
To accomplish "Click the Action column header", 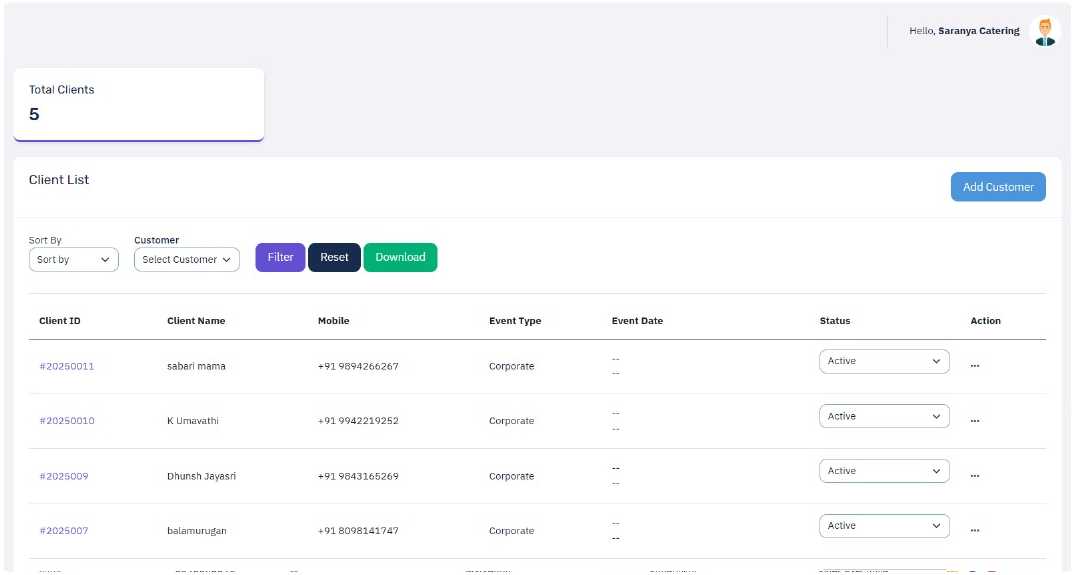I will click(986, 321).
